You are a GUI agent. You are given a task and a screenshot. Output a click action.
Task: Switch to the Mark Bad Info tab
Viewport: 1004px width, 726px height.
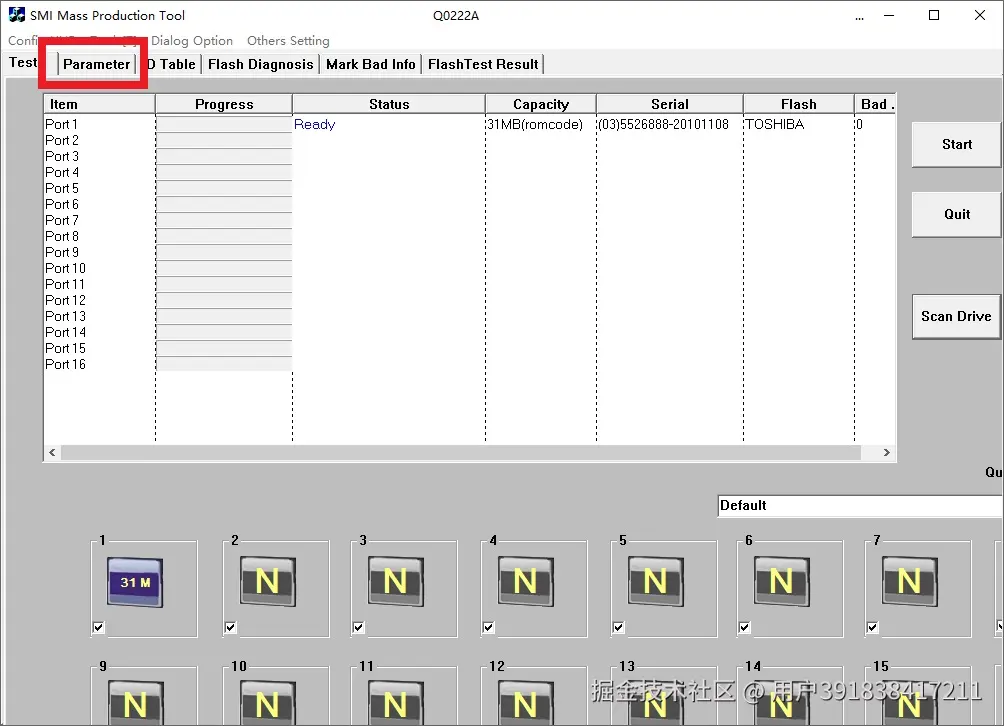pos(371,64)
